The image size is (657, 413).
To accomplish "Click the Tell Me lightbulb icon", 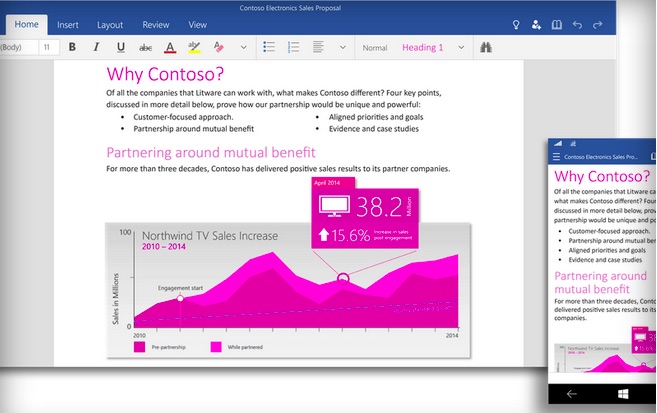I will [x=516, y=24].
